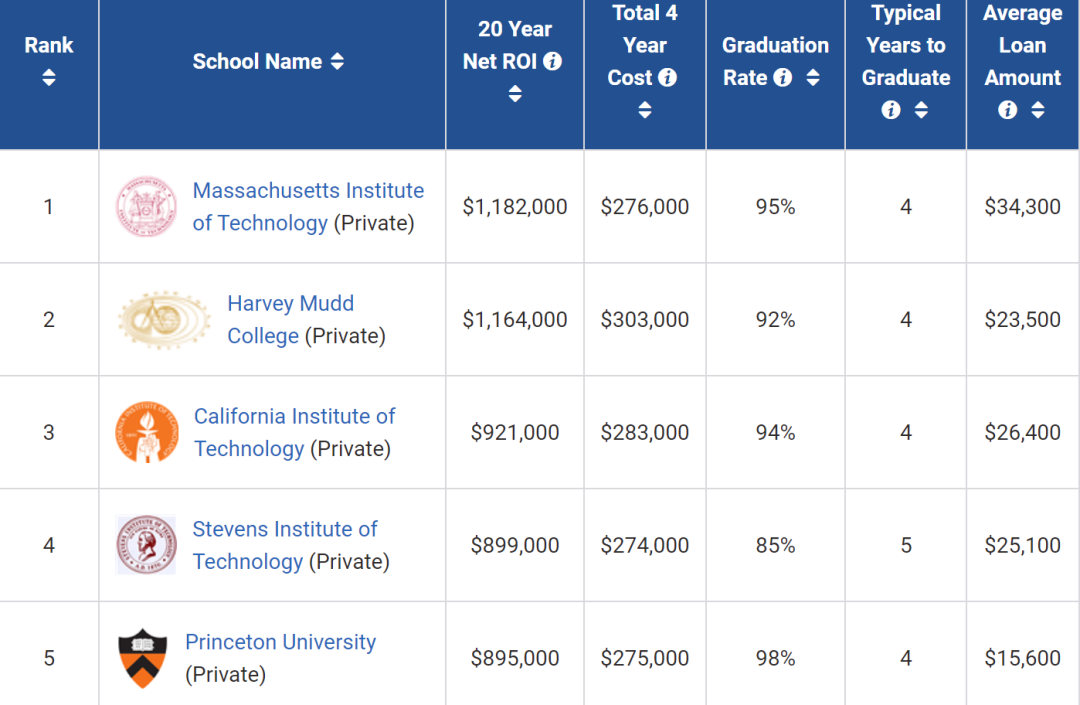Screen dimensions: 1080x705
Task: Click the Princeton shield logo
Action: click(x=142, y=658)
